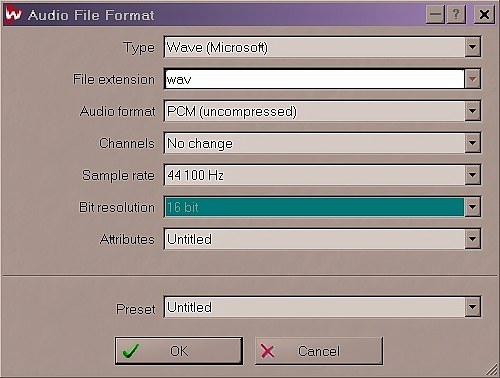Open the Type dropdown arrow
Screen dimensions: 500x378
point(472,47)
